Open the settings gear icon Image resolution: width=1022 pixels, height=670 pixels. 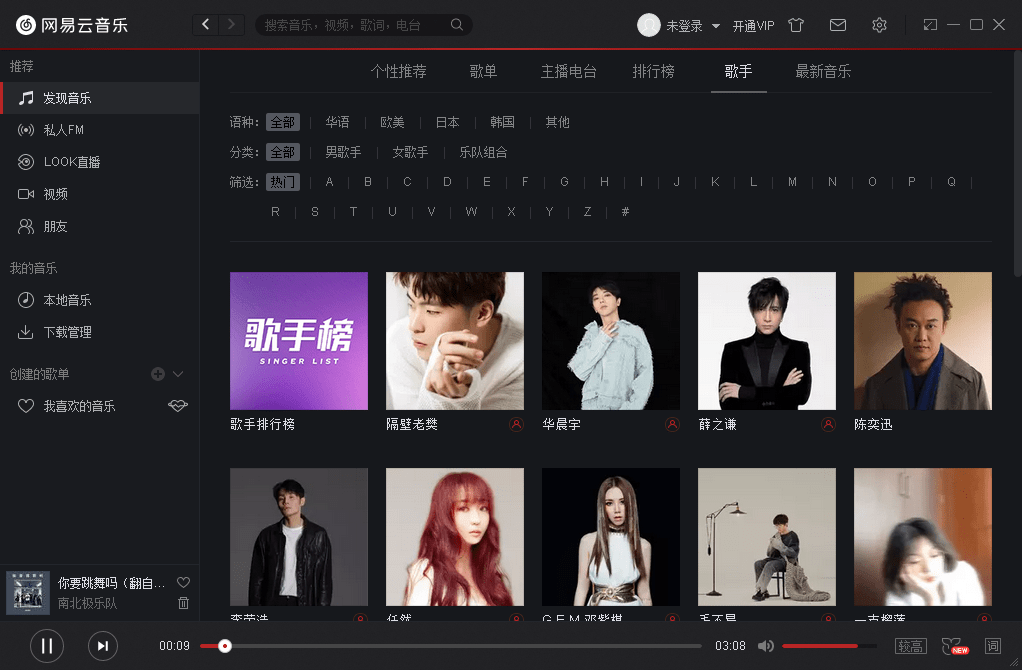[879, 25]
